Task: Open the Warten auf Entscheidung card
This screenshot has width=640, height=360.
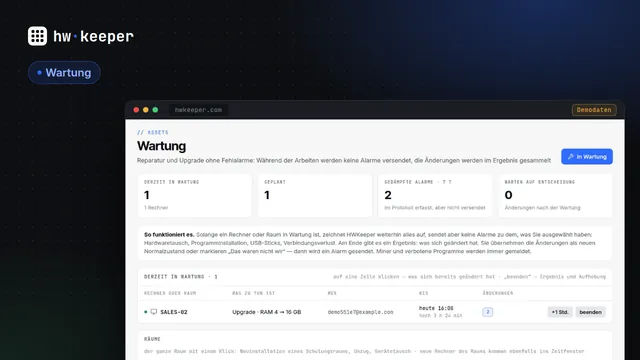Action: pyautogui.click(x=555, y=196)
